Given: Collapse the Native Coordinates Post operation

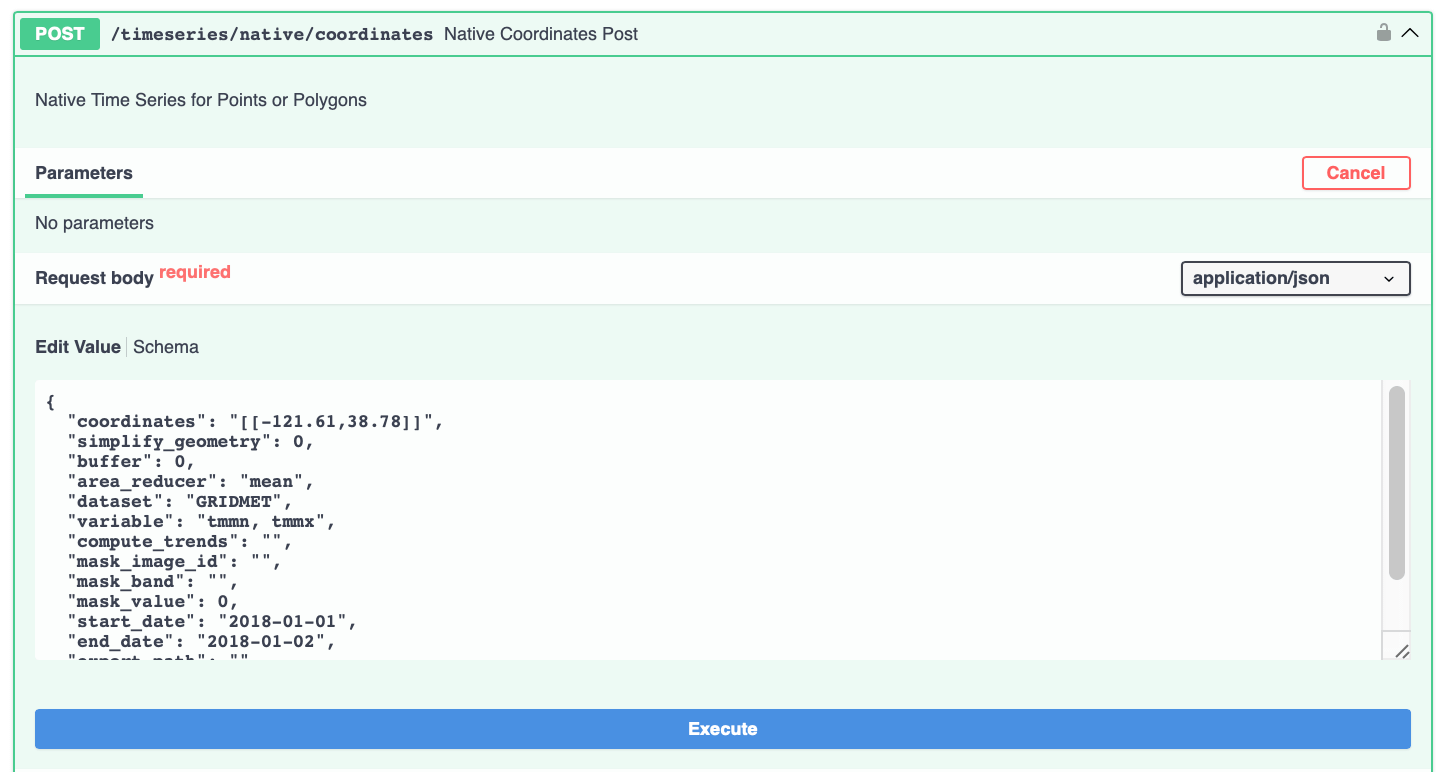Looking at the screenshot, I should click(1410, 33).
